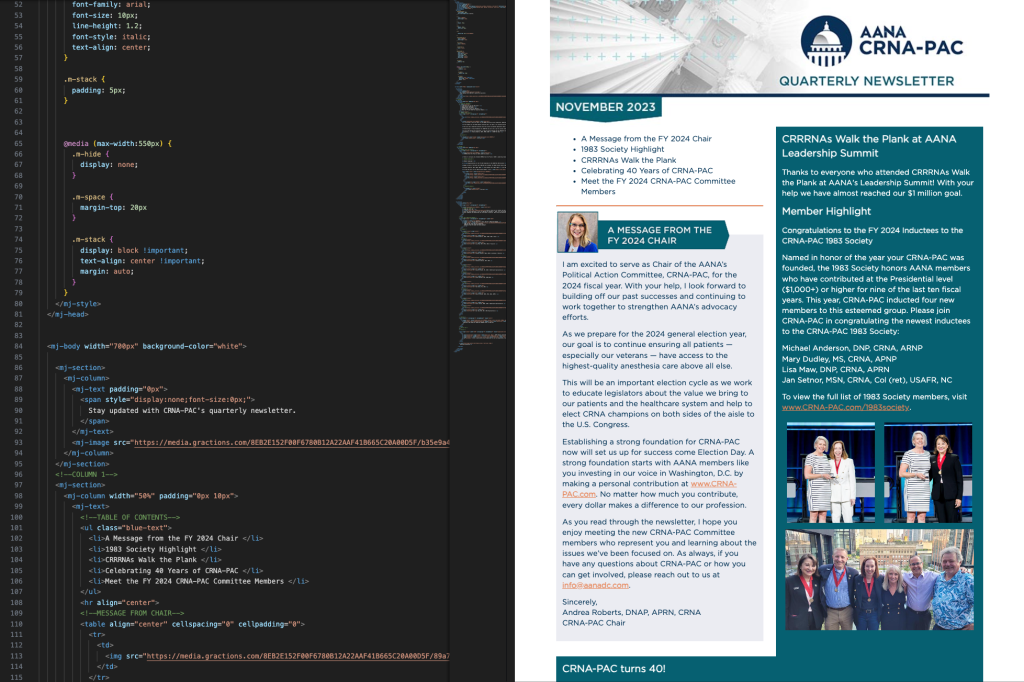Image resolution: width=1024 pixels, height=682 pixels.
Task: Click the '<!--TABLE OF CONTENTS-->' comment line
Action: coord(129,517)
